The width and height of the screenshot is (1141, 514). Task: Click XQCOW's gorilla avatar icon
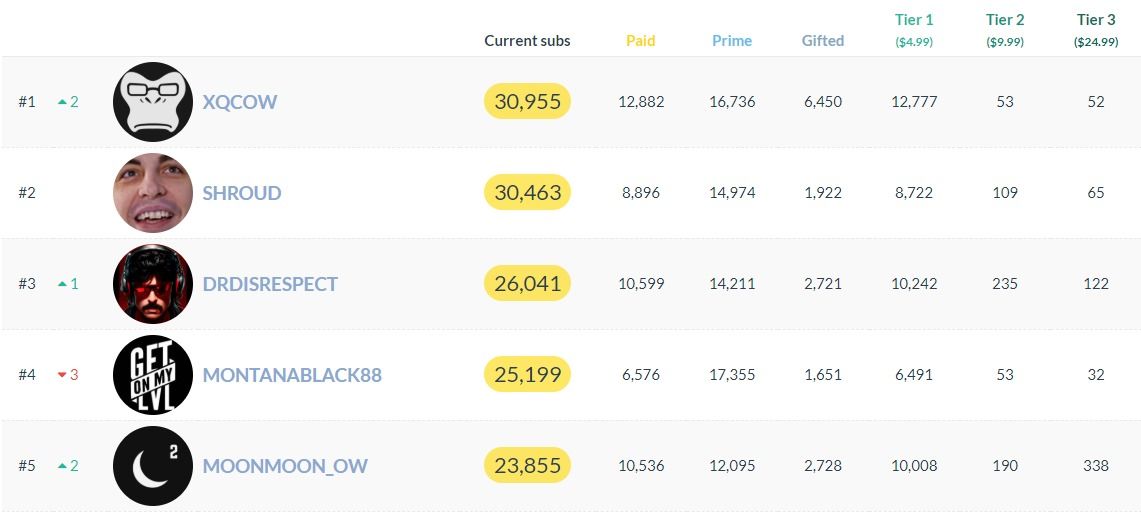(152, 102)
